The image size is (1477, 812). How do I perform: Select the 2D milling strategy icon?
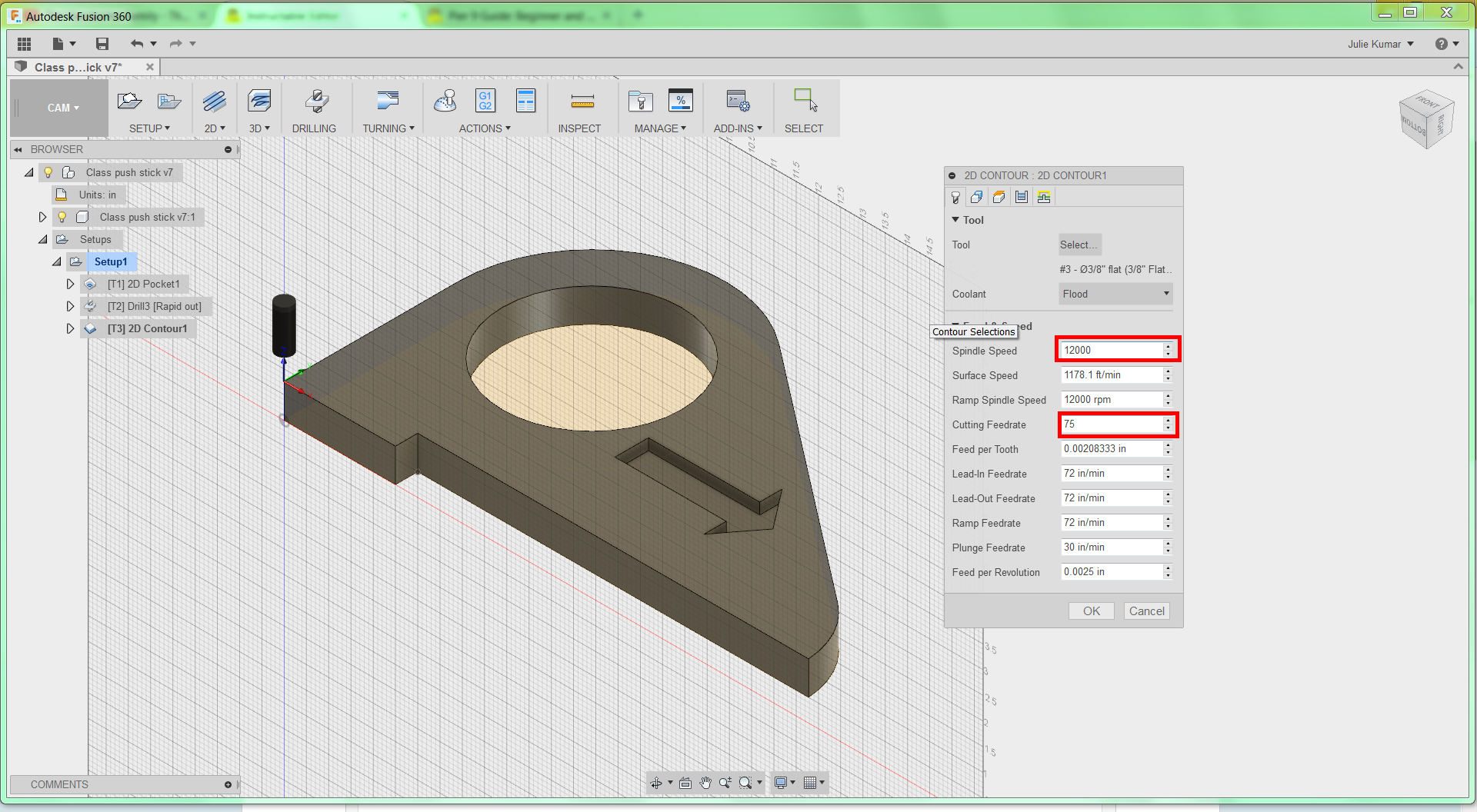coord(215,101)
